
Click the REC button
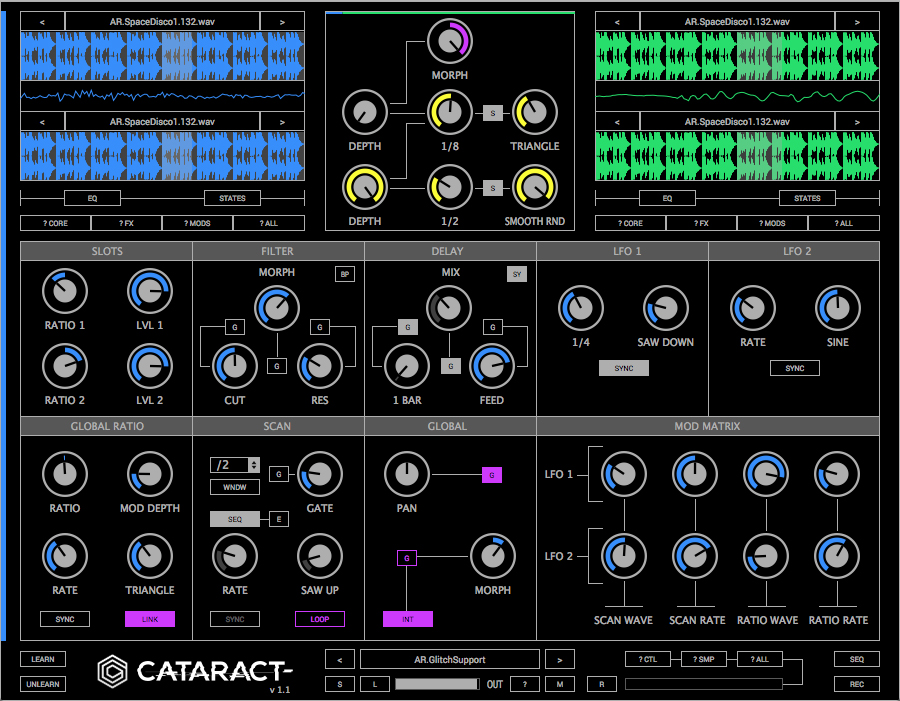pos(856,684)
